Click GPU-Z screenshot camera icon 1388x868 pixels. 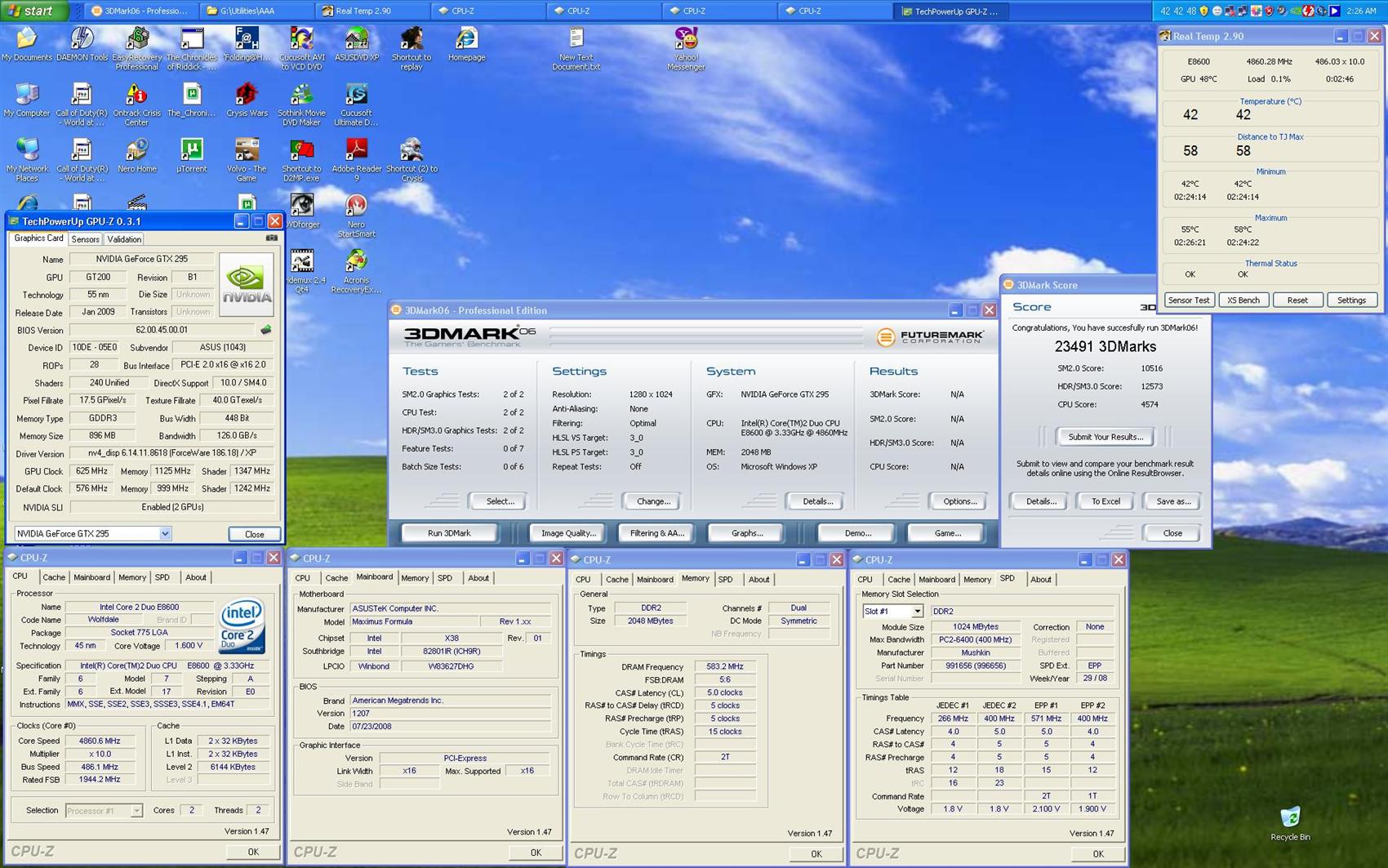(272, 238)
